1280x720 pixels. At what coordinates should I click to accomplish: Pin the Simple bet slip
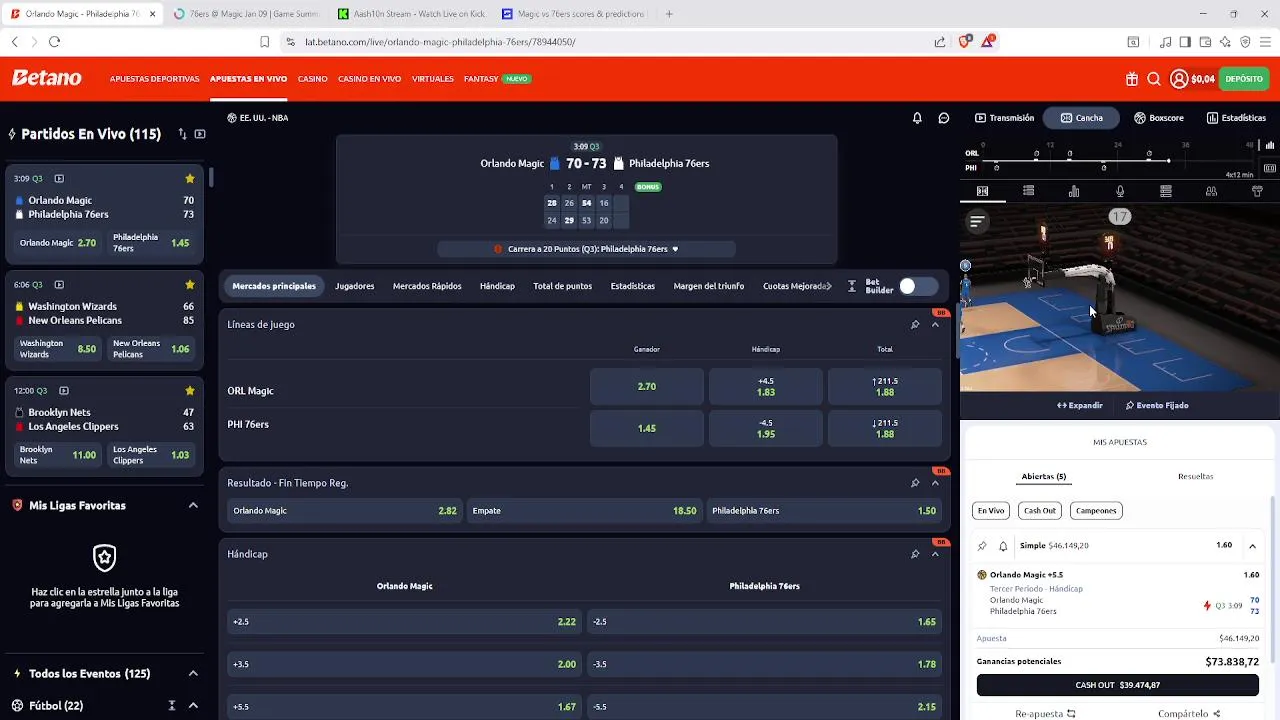pos(982,546)
